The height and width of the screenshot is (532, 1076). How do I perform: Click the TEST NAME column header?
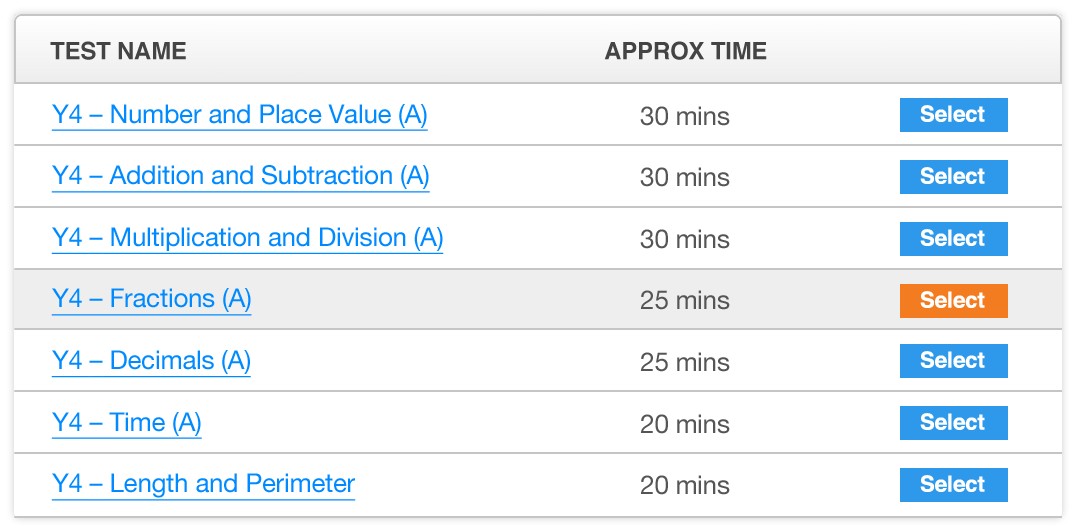118,51
